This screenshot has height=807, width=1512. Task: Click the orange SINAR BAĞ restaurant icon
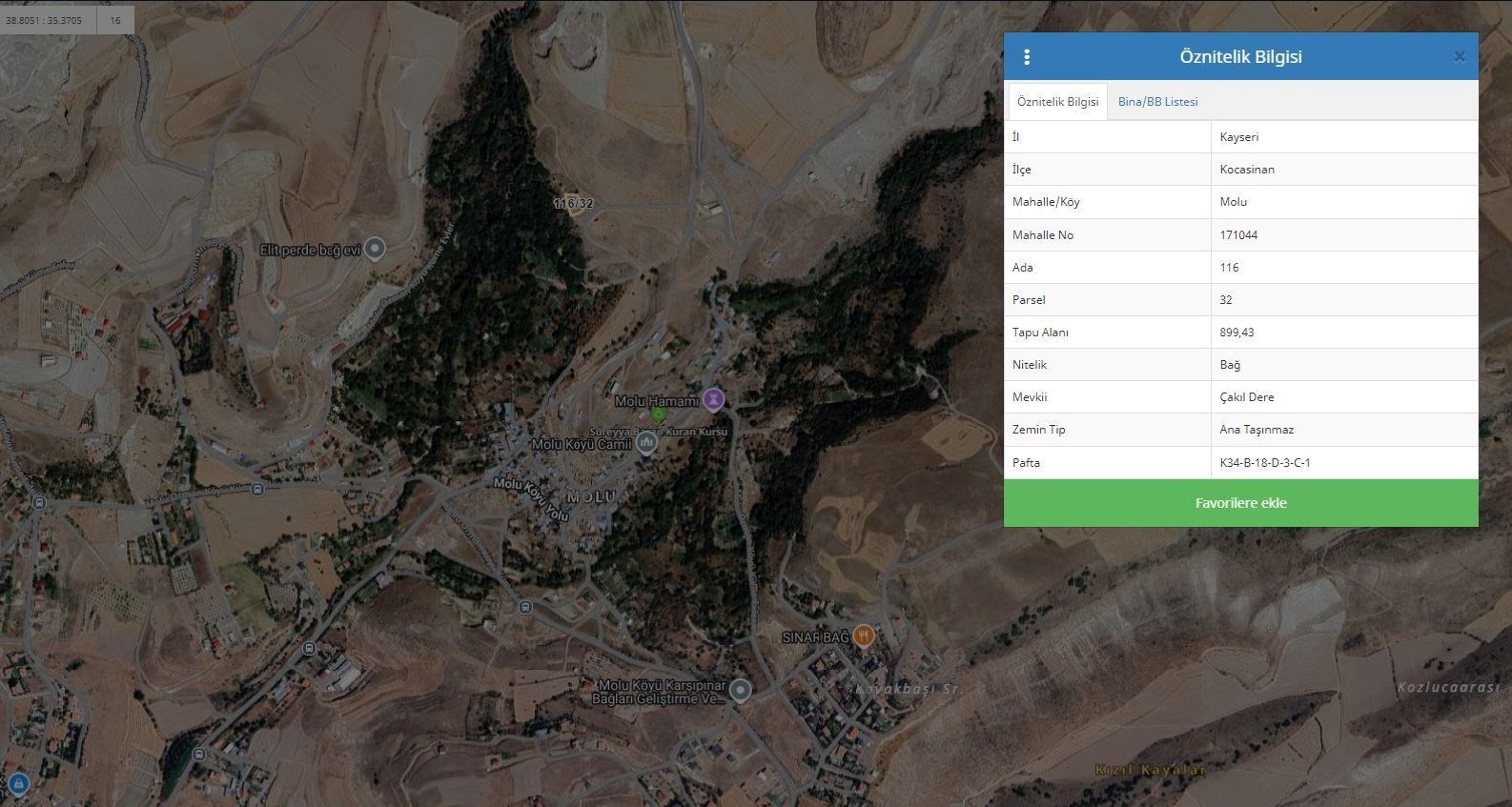pyautogui.click(x=863, y=636)
